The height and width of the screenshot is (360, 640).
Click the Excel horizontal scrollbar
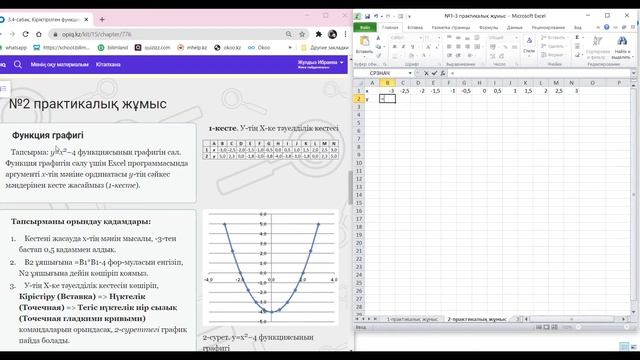point(576,319)
